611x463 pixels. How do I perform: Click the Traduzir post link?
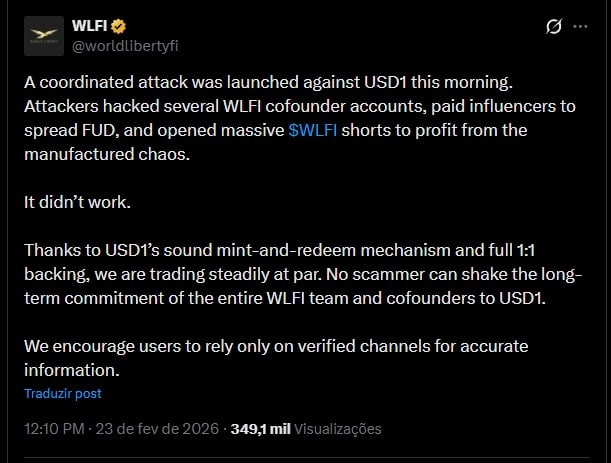click(x=63, y=394)
